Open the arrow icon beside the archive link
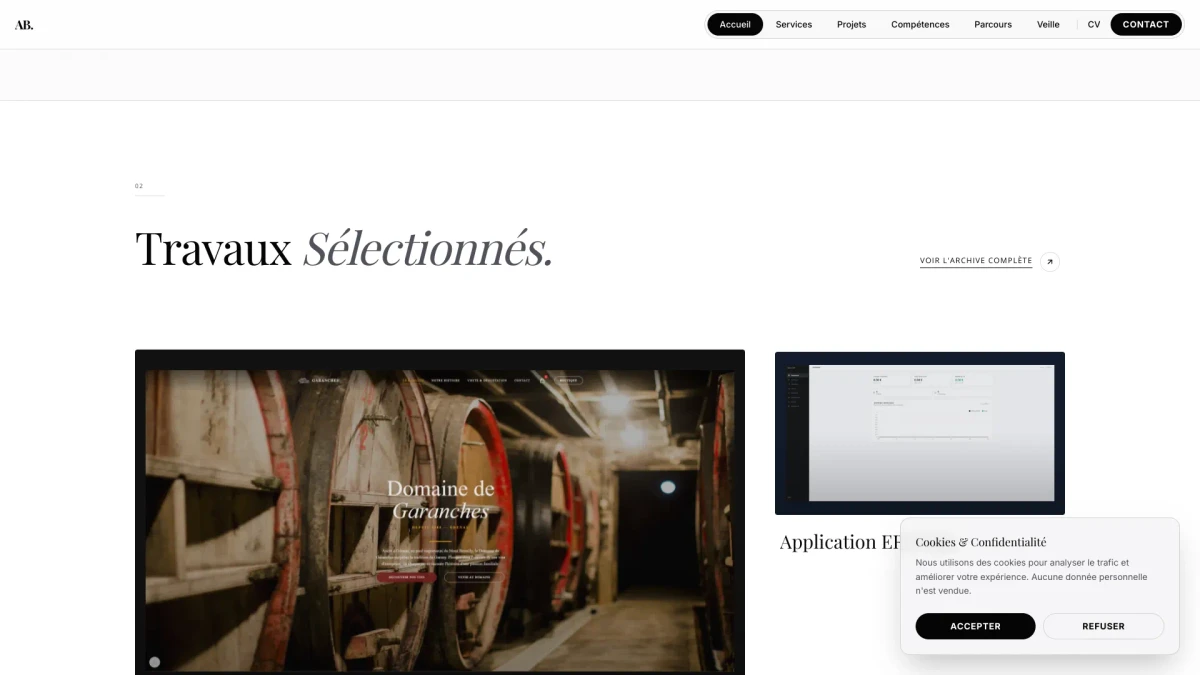The height and width of the screenshot is (675, 1200). 1050,262
